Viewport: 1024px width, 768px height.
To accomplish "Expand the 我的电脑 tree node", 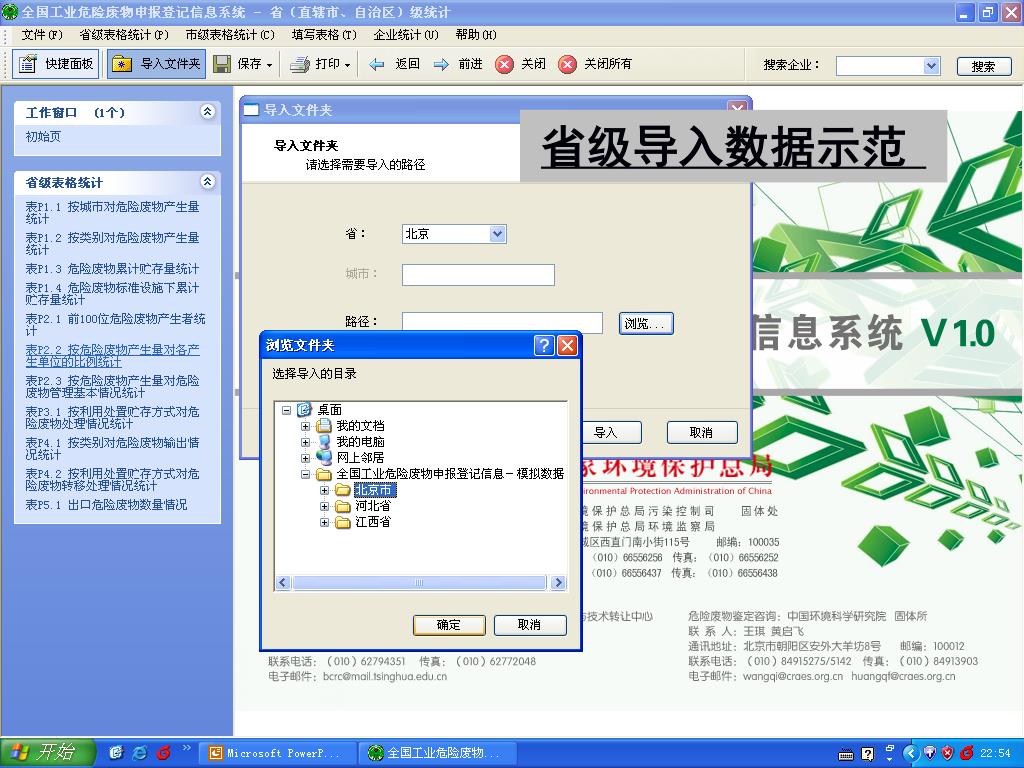I will (305, 442).
